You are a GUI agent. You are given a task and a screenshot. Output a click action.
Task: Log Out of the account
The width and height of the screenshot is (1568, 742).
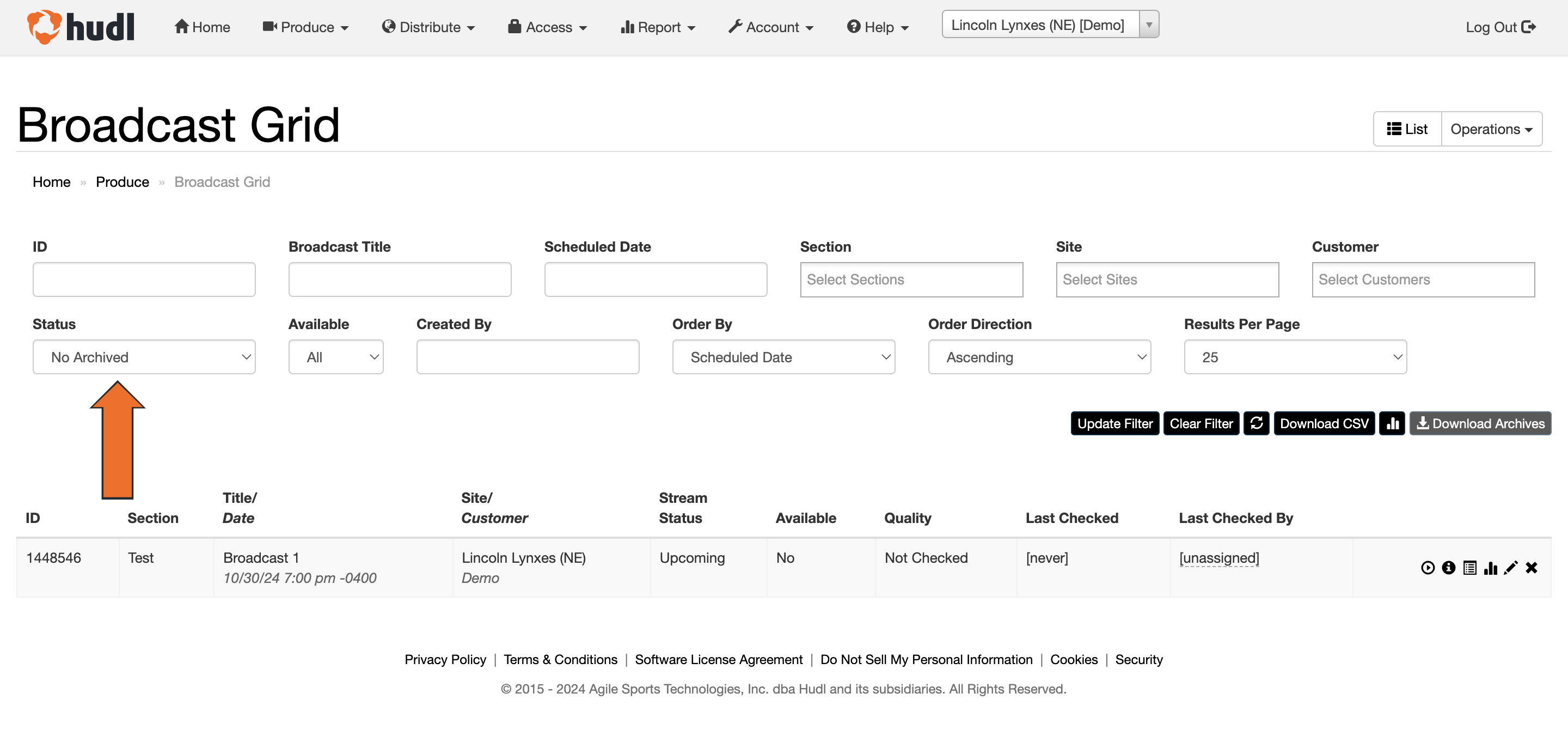coord(1501,27)
